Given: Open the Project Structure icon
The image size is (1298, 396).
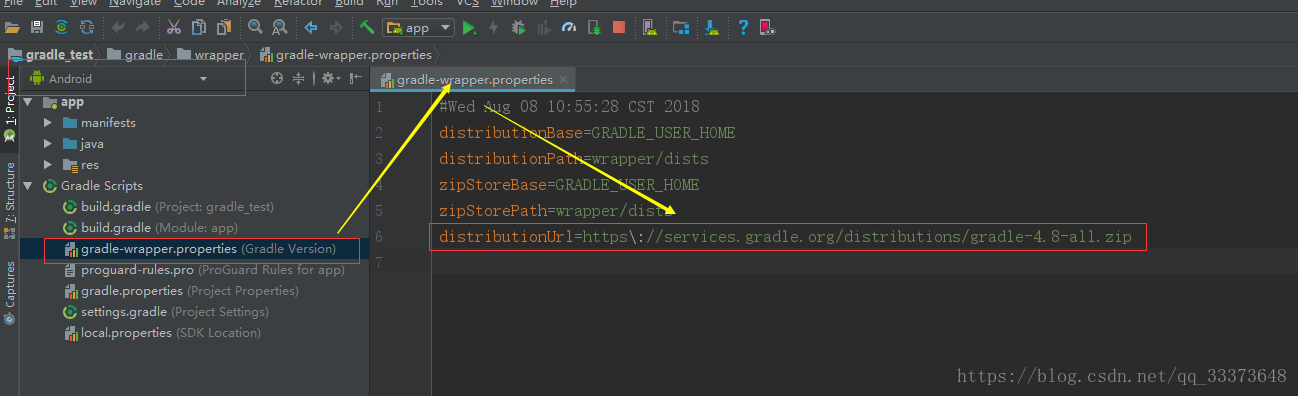Looking at the screenshot, I should point(680,27).
